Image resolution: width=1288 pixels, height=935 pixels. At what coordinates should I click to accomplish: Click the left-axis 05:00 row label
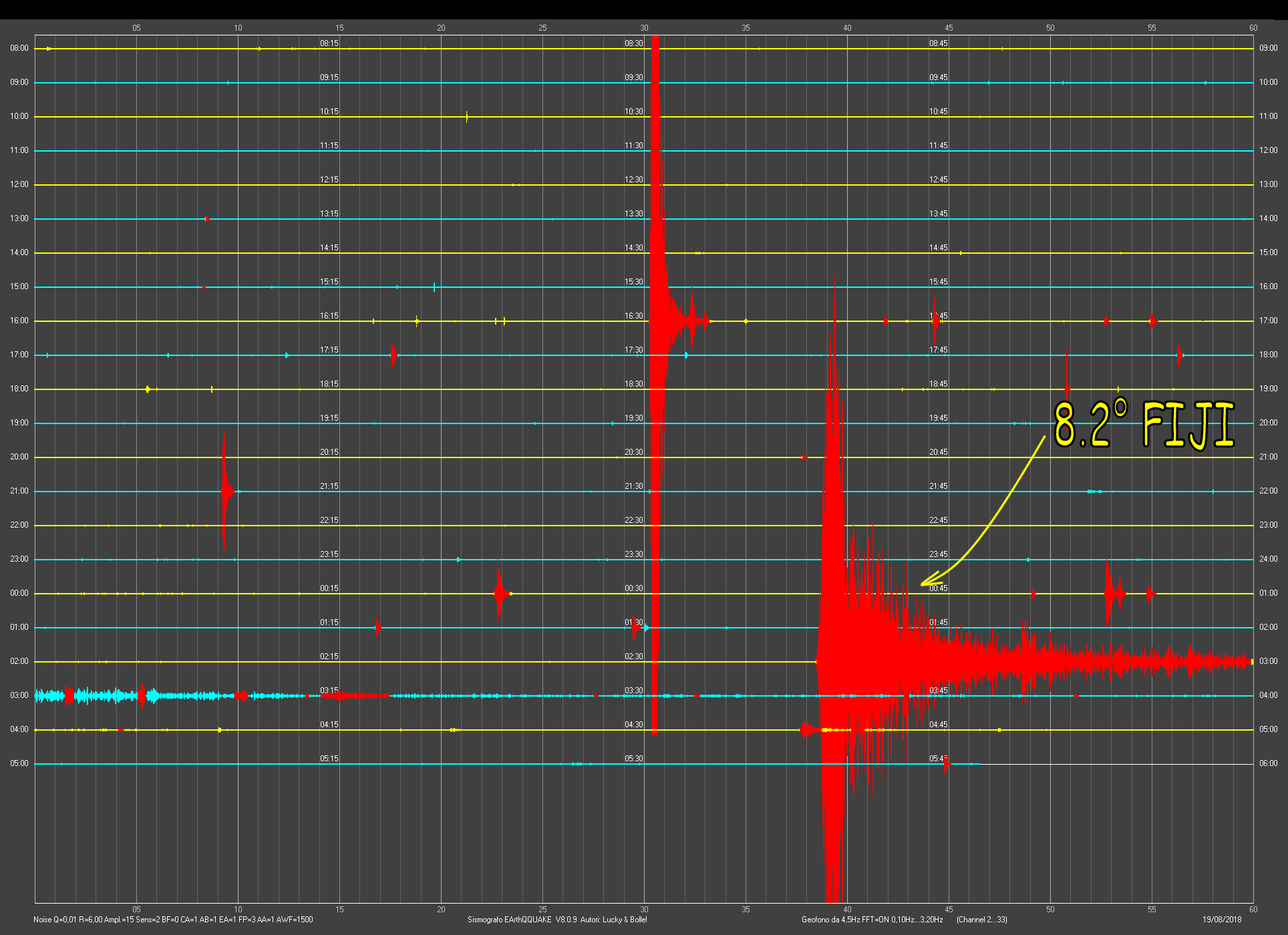[19, 763]
